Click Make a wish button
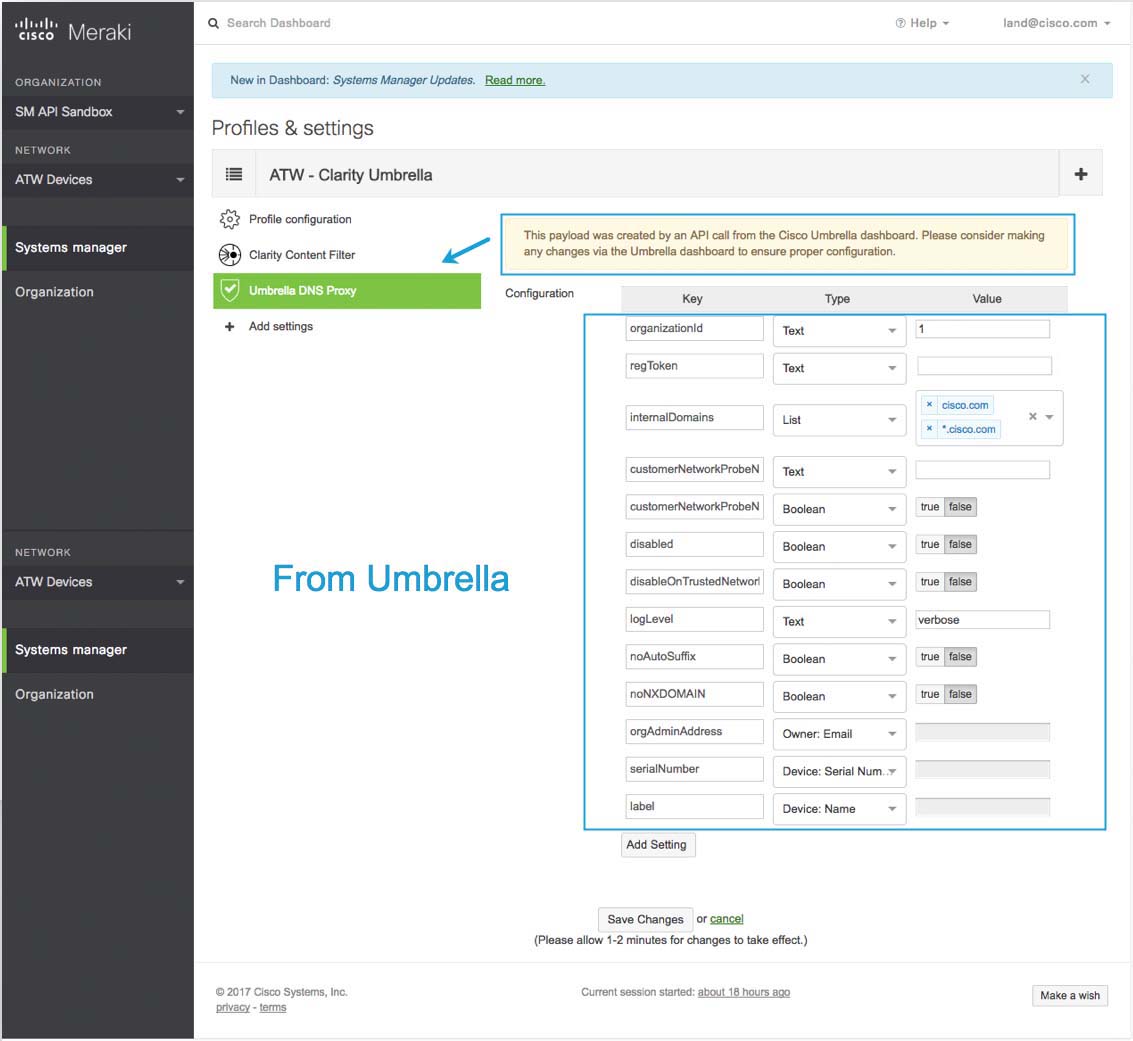Screen dimensions: 1133x1041 (x=1069, y=995)
